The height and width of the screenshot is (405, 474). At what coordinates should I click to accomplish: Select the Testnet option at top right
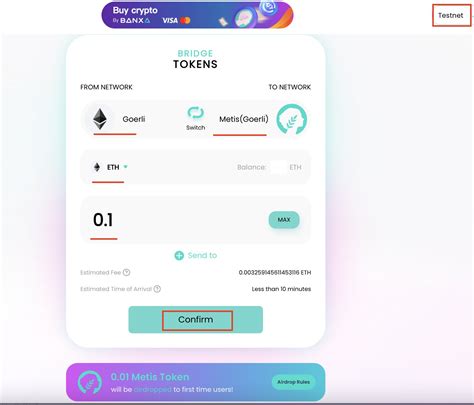451,15
